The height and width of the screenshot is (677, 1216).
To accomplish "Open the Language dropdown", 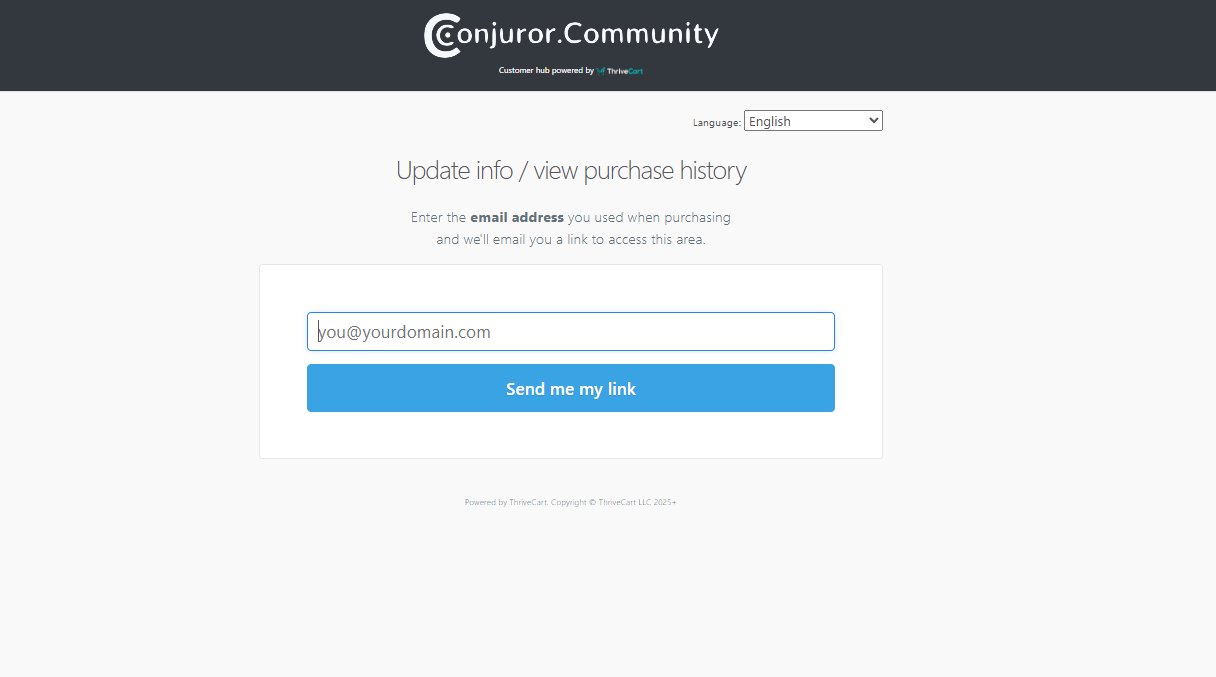I will point(813,121).
